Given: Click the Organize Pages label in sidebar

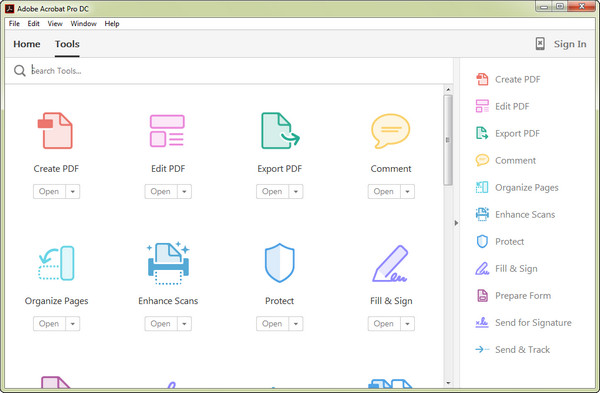Looking at the screenshot, I should click(x=527, y=188).
